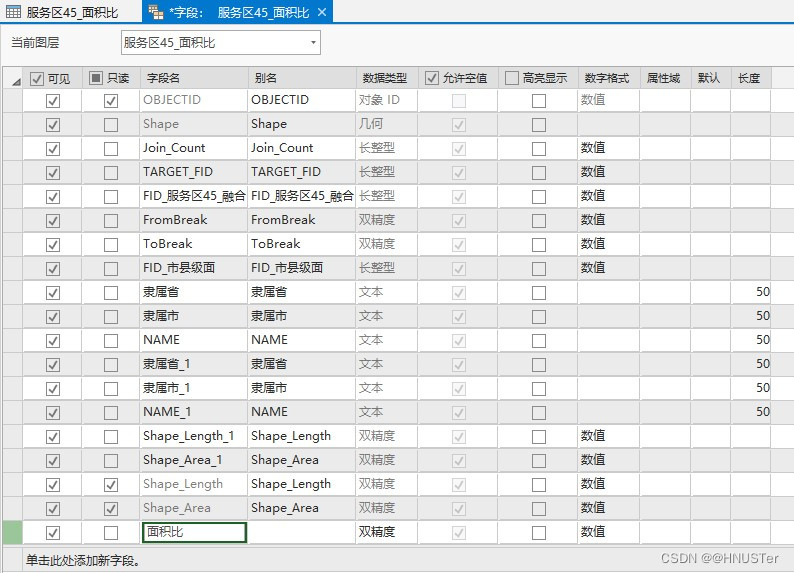Toggle the 可见 header checkbox
794x573 pixels.
tap(36, 78)
